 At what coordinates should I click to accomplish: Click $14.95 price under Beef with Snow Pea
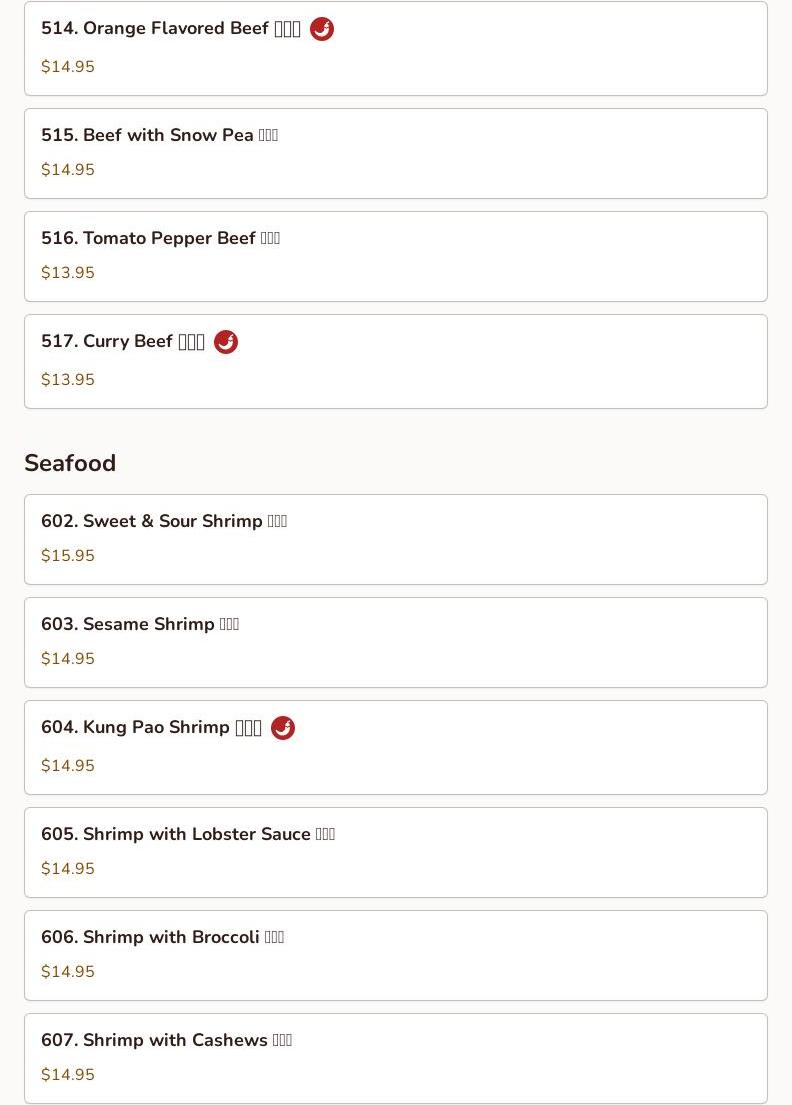click(x=68, y=169)
